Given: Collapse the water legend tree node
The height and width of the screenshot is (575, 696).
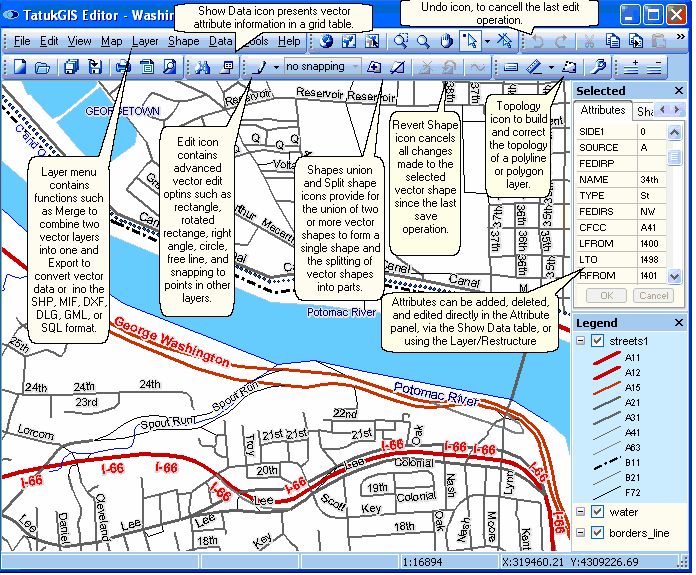Looking at the screenshot, I should (x=580, y=512).
